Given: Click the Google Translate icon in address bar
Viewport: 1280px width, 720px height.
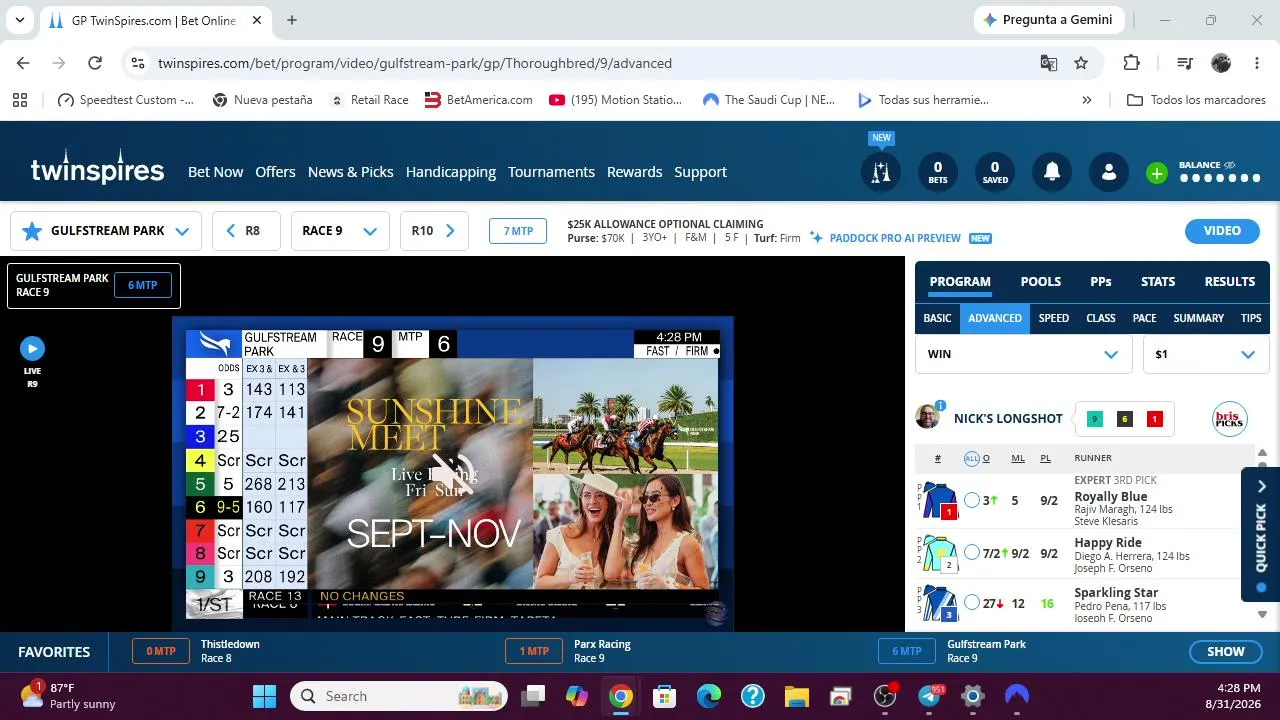Looking at the screenshot, I should pos(1049,63).
